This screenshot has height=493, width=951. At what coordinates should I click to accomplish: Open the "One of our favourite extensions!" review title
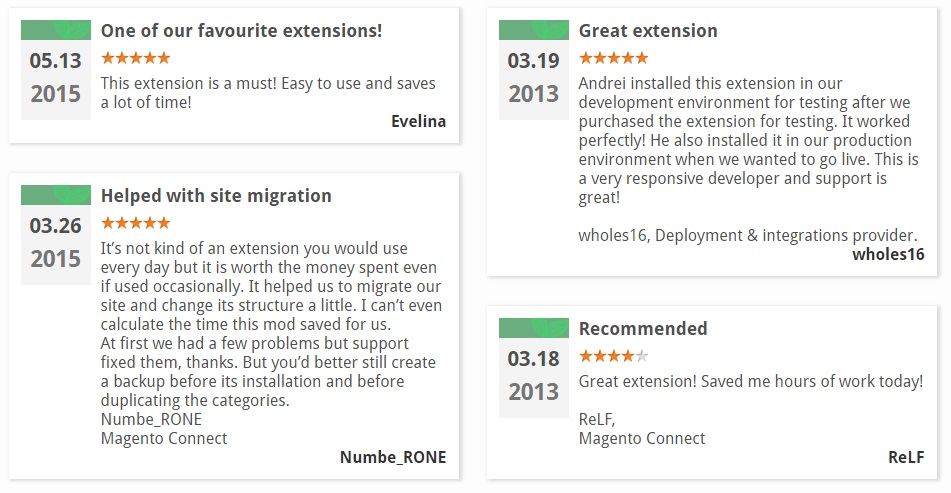pyautogui.click(x=241, y=30)
